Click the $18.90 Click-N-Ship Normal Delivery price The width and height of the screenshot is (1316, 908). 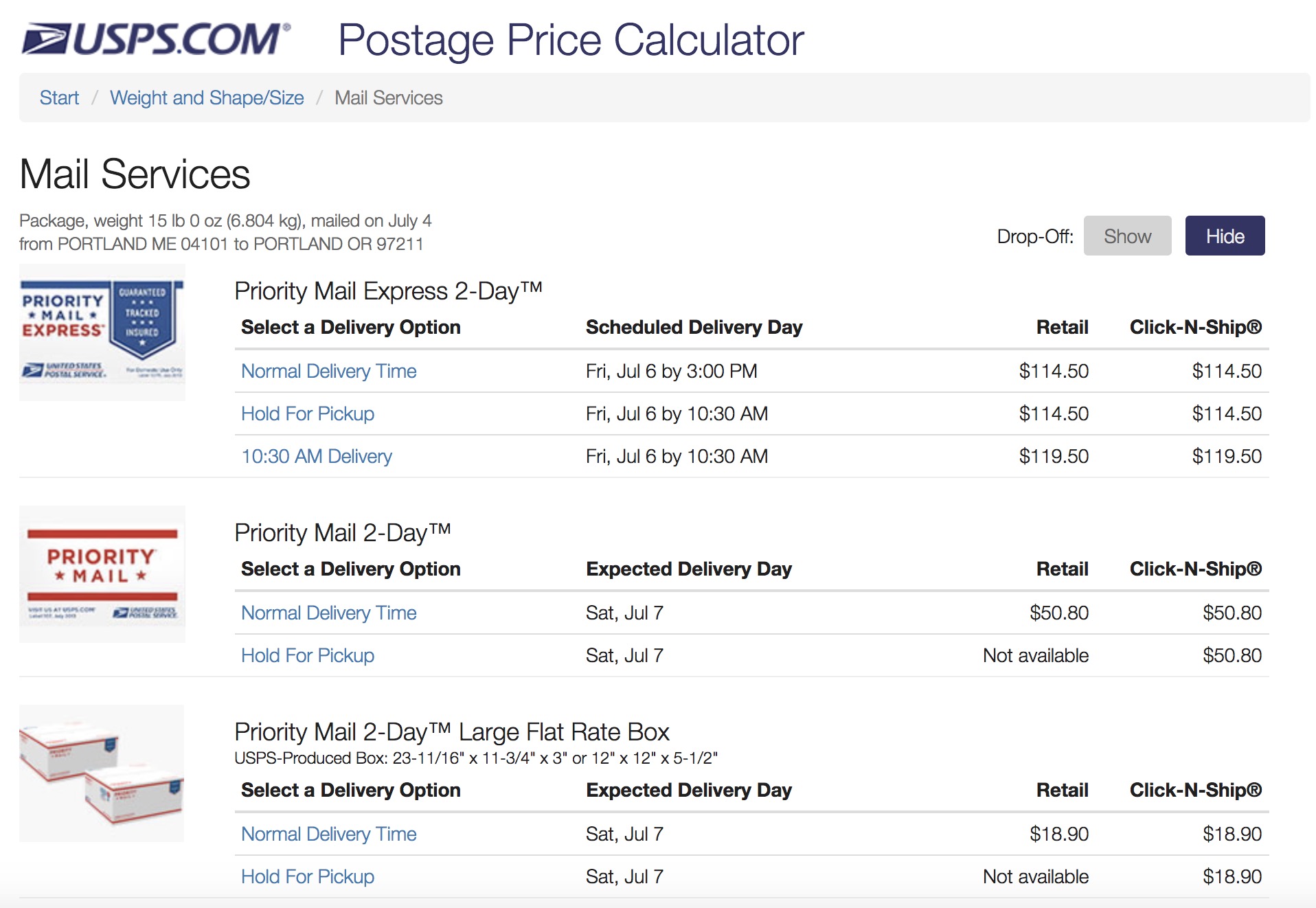pyautogui.click(x=1232, y=834)
